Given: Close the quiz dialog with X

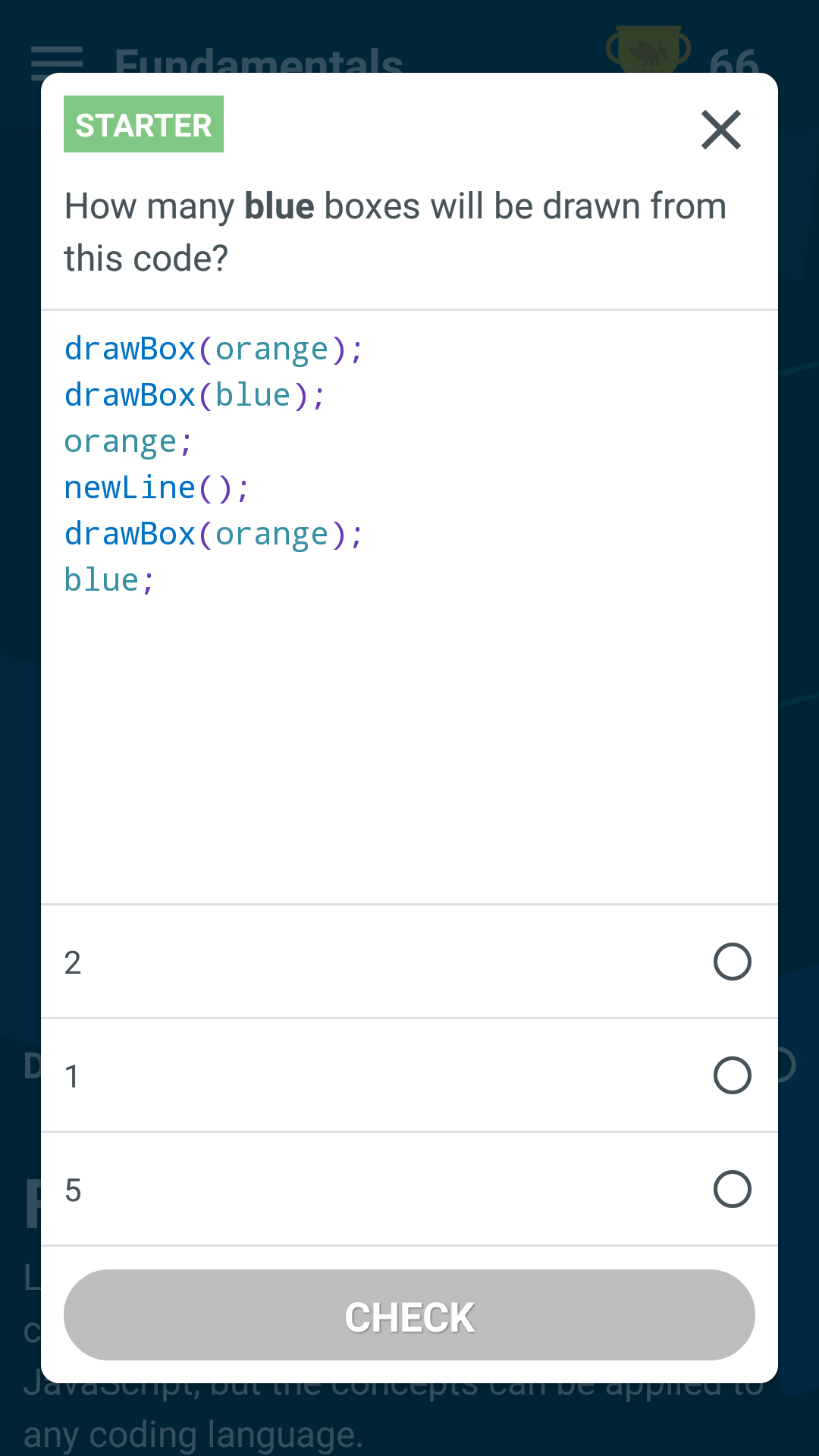Looking at the screenshot, I should (721, 130).
